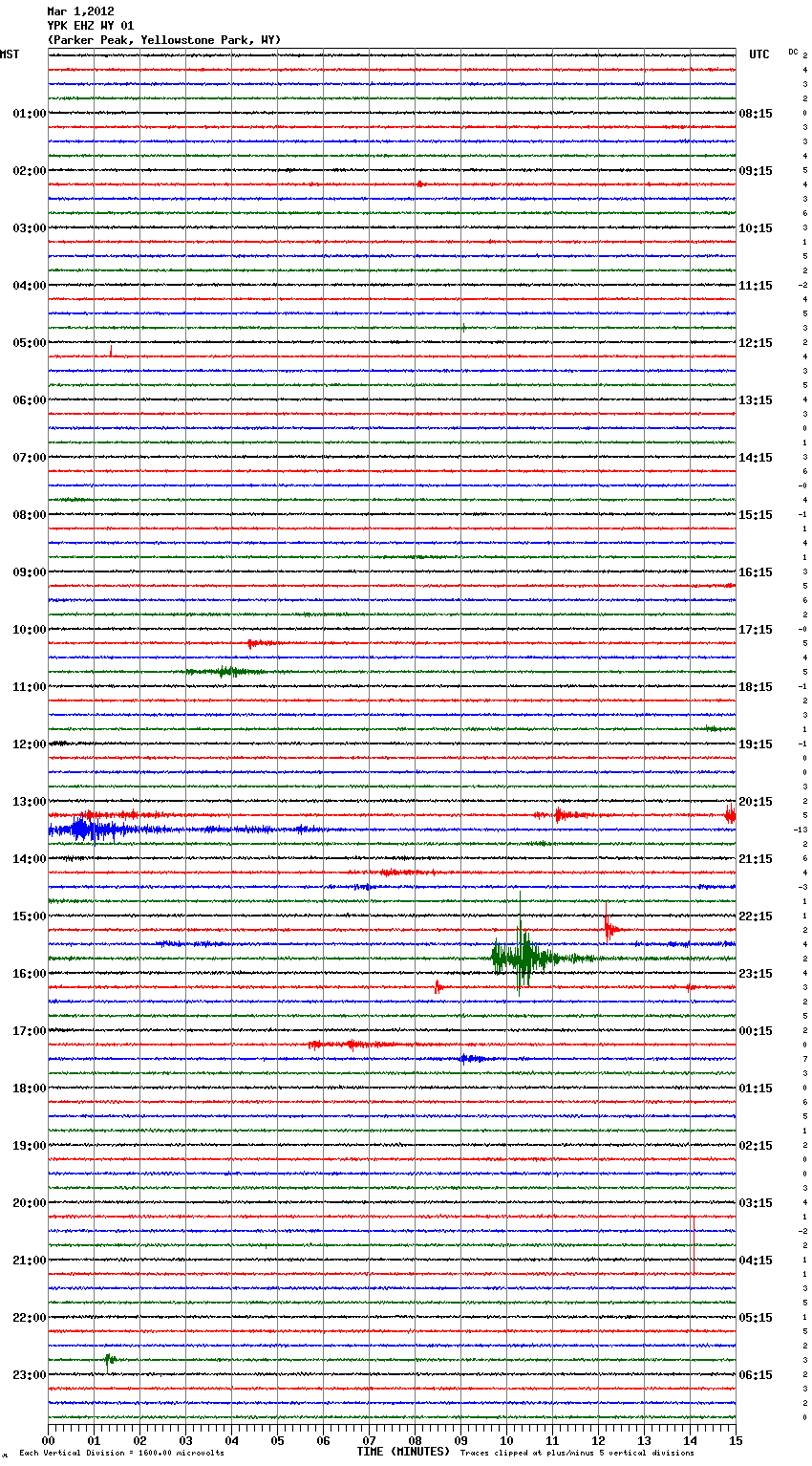Click the 14:15 UTC time label
The image size is (812, 1466).
[x=756, y=458]
